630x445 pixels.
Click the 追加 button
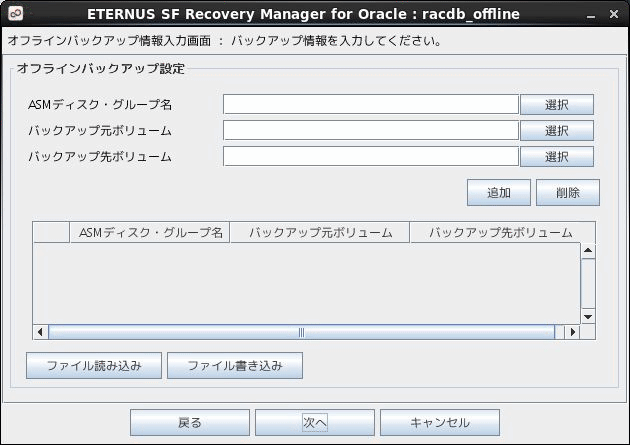tap(499, 192)
